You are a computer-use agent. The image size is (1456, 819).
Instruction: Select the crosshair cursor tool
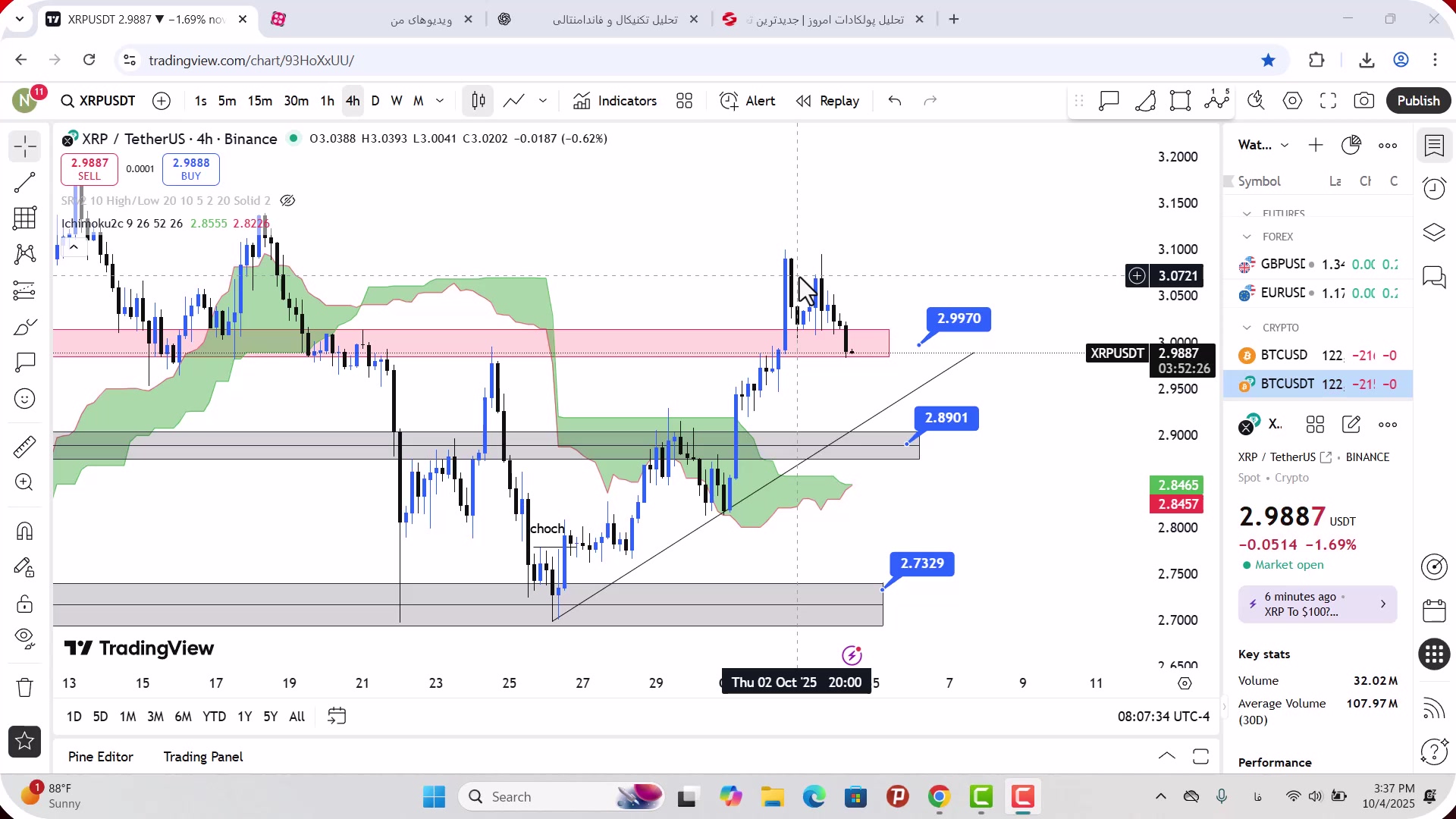point(25,146)
